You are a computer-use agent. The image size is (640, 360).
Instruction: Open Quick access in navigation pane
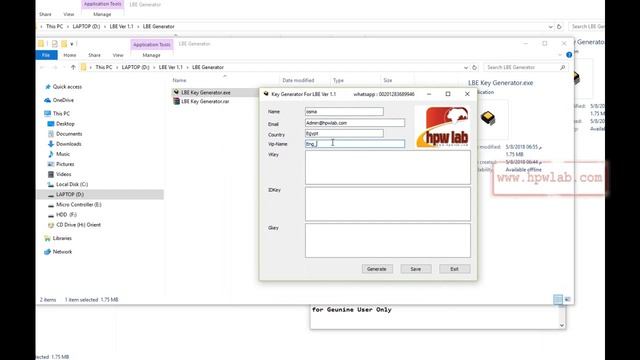point(67,87)
